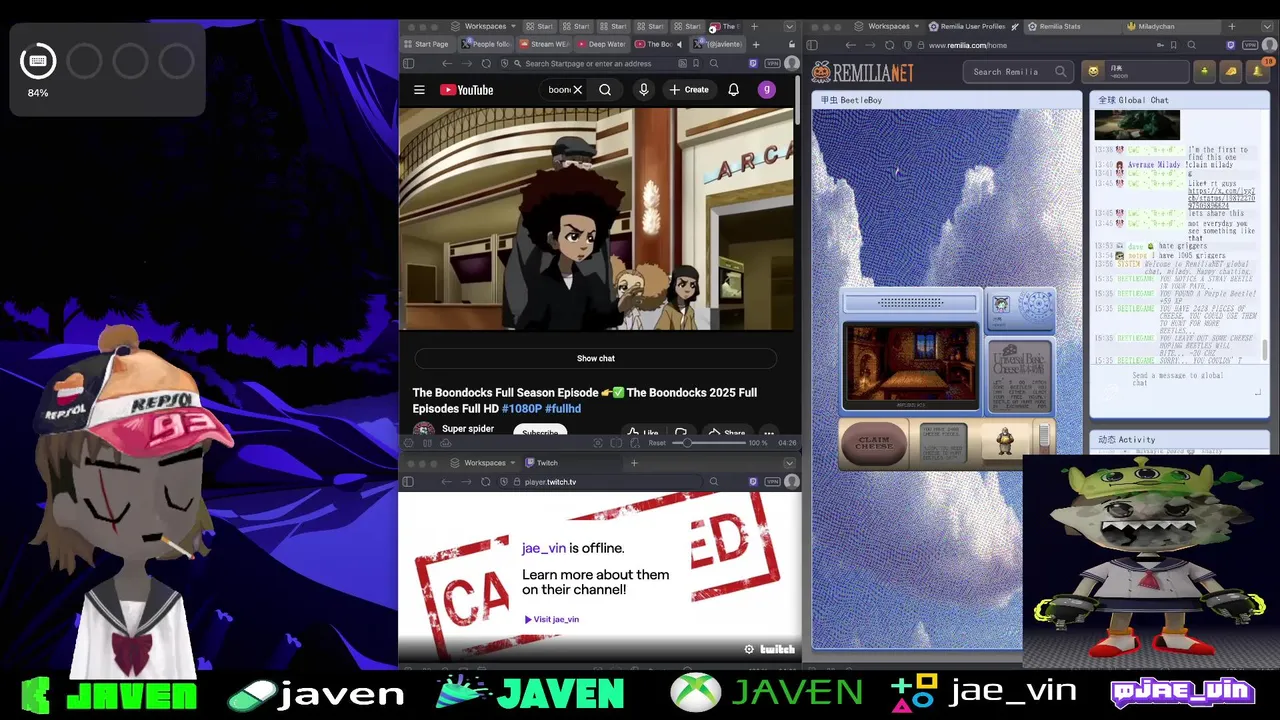Visit jae_vin's Twitch channel link
This screenshot has height=720, width=1280.
pos(552,619)
